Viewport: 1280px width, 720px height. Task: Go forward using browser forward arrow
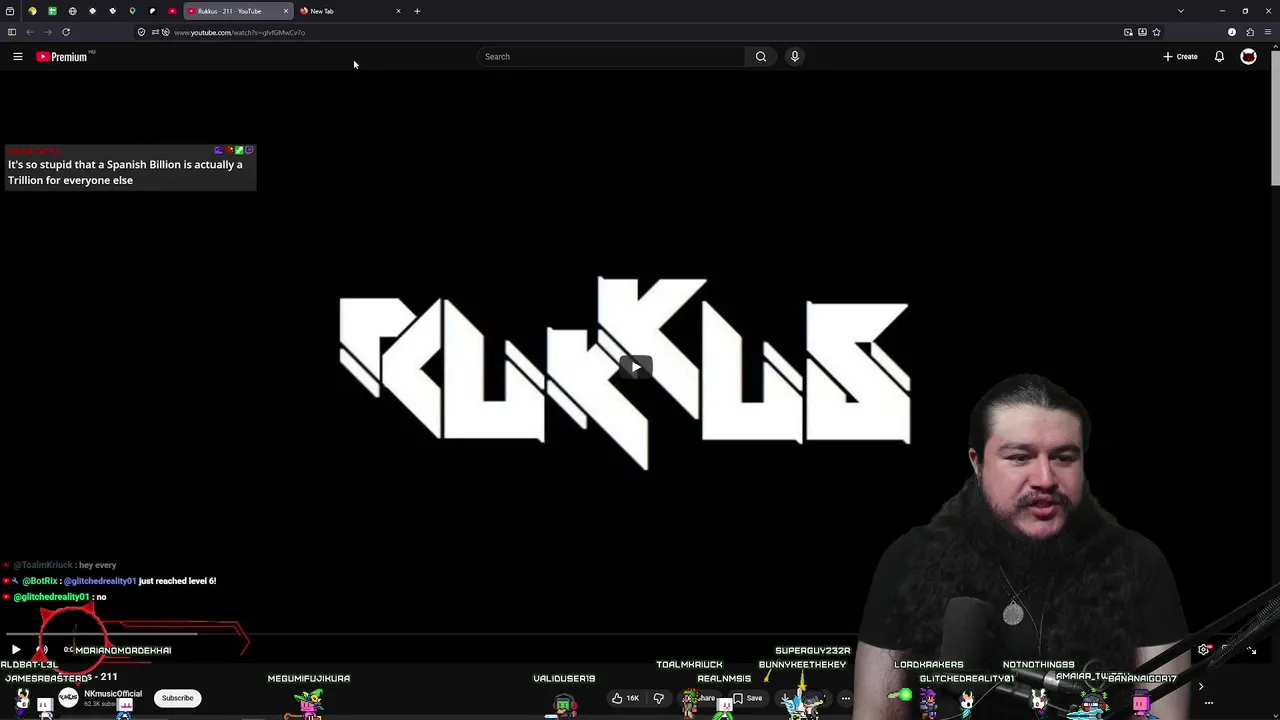(x=47, y=32)
